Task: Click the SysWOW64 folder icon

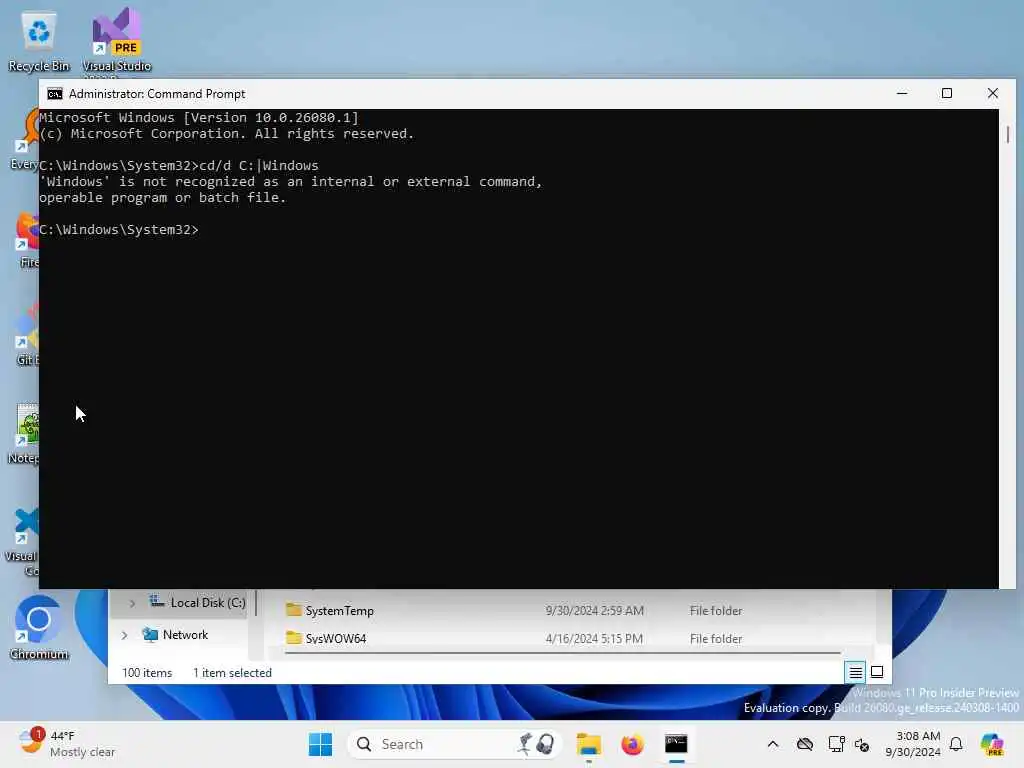Action: point(293,637)
